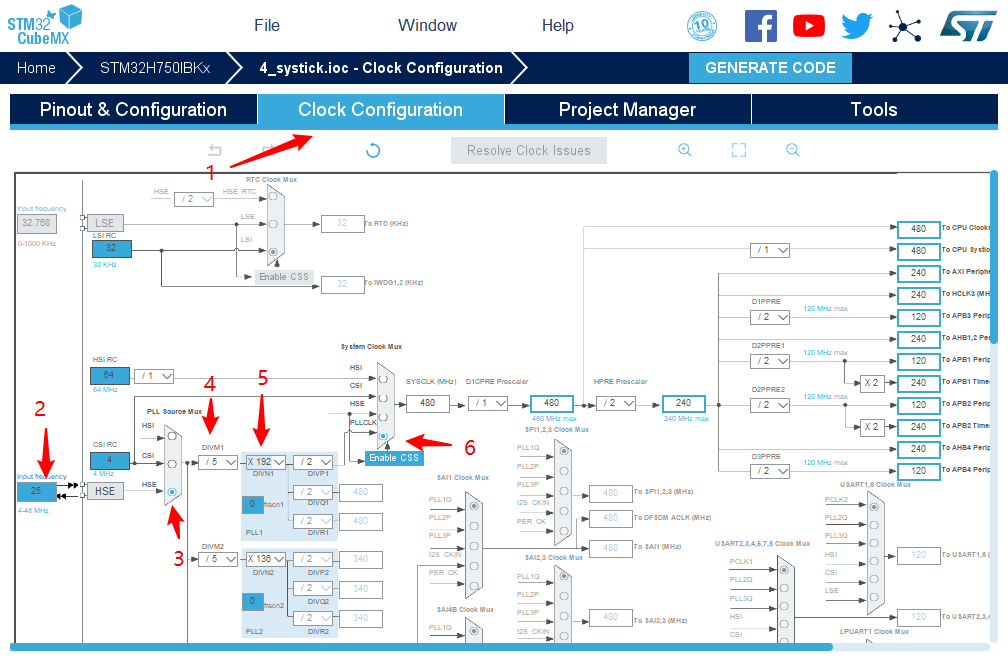Select HSE in PLL Source Mux
This screenshot has width=1008, height=661.
click(x=173, y=491)
